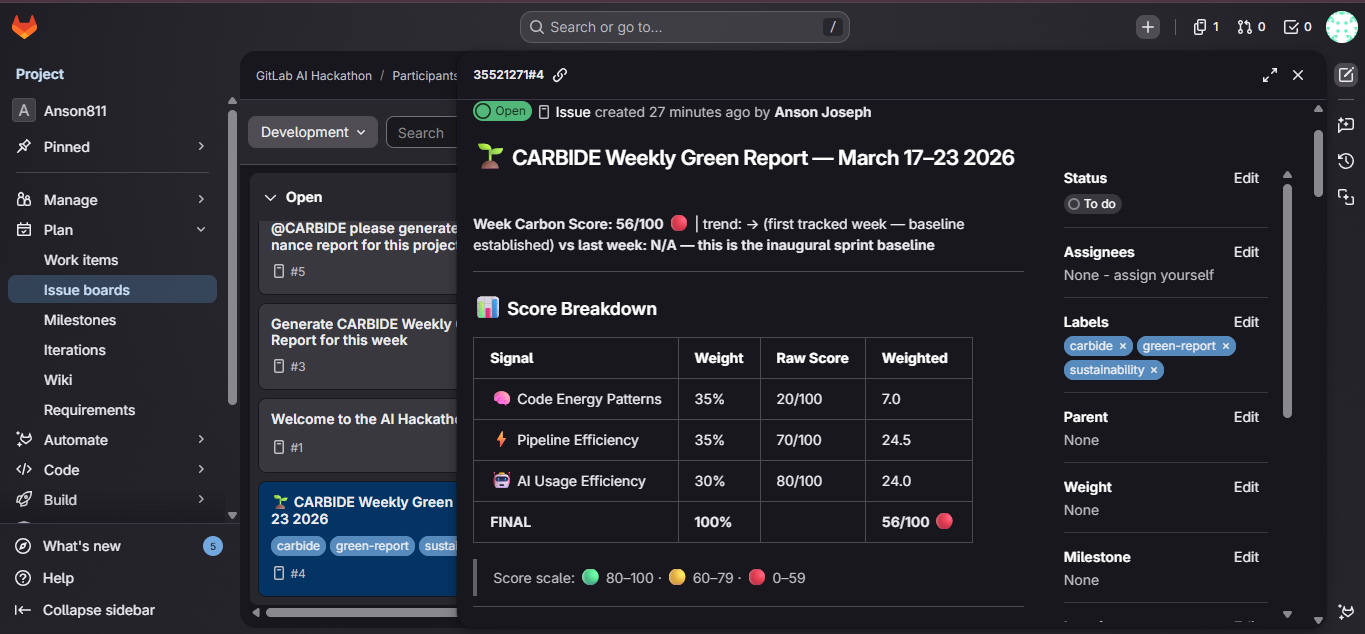Click the Open status badge

pos(502,111)
